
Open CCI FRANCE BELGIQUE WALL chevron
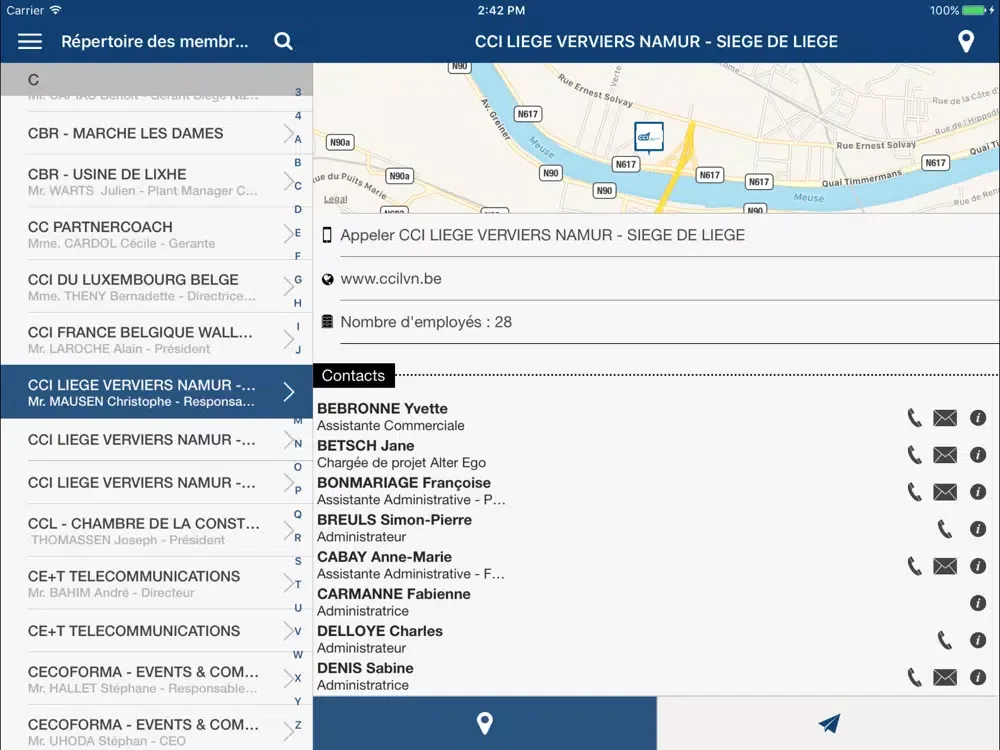[289, 340]
